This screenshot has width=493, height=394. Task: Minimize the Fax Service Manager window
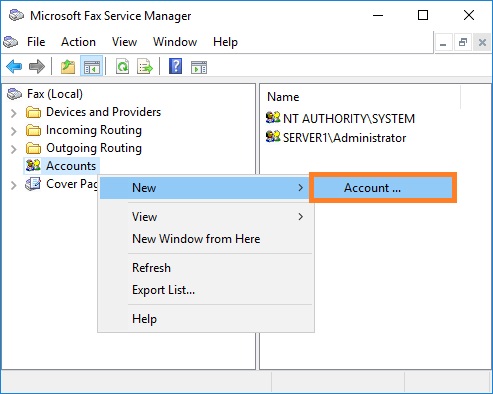point(378,15)
